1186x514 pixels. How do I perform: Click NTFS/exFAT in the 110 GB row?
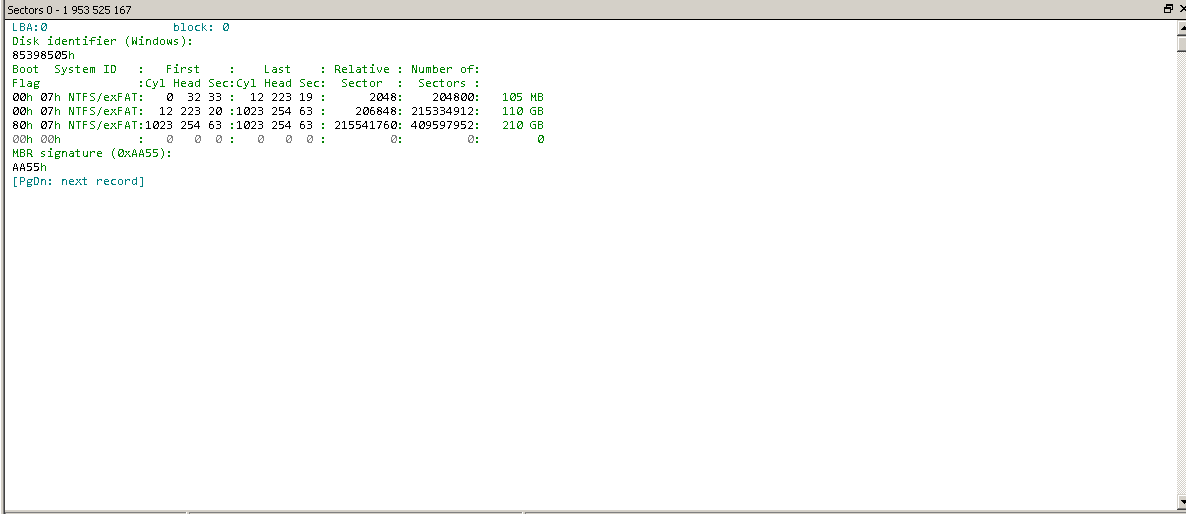(x=103, y=111)
